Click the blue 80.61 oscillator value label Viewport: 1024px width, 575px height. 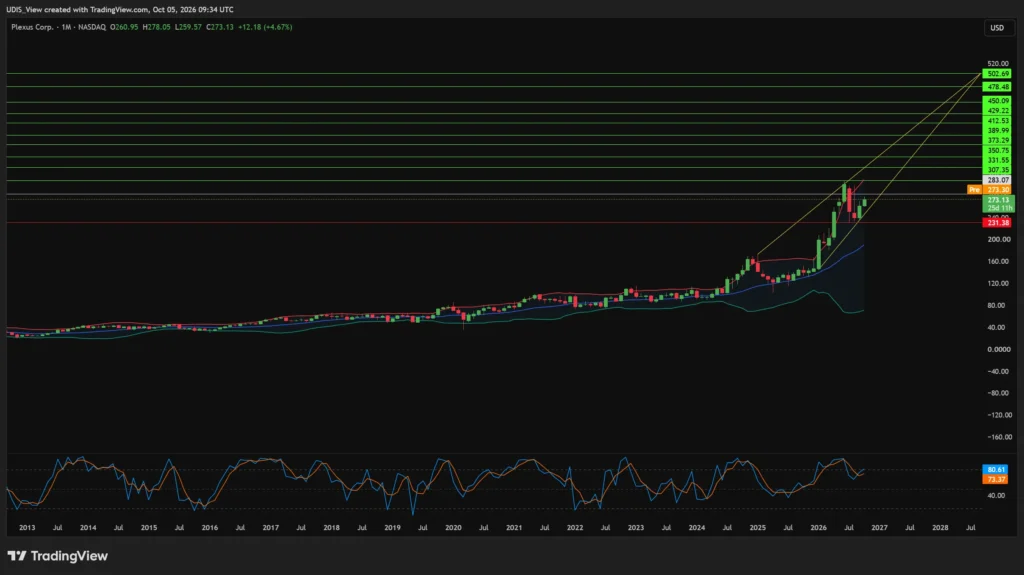pos(995,470)
